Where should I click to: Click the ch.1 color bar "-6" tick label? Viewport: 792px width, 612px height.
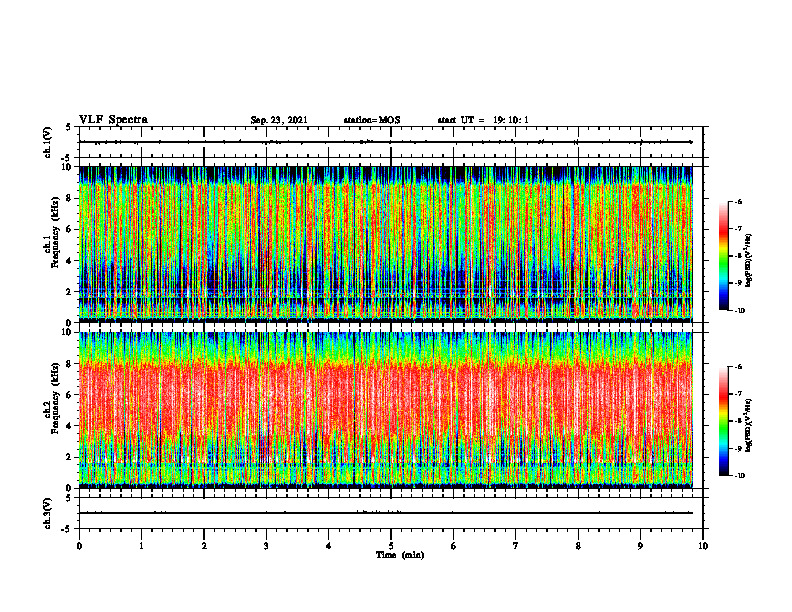[x=738, y=201]
